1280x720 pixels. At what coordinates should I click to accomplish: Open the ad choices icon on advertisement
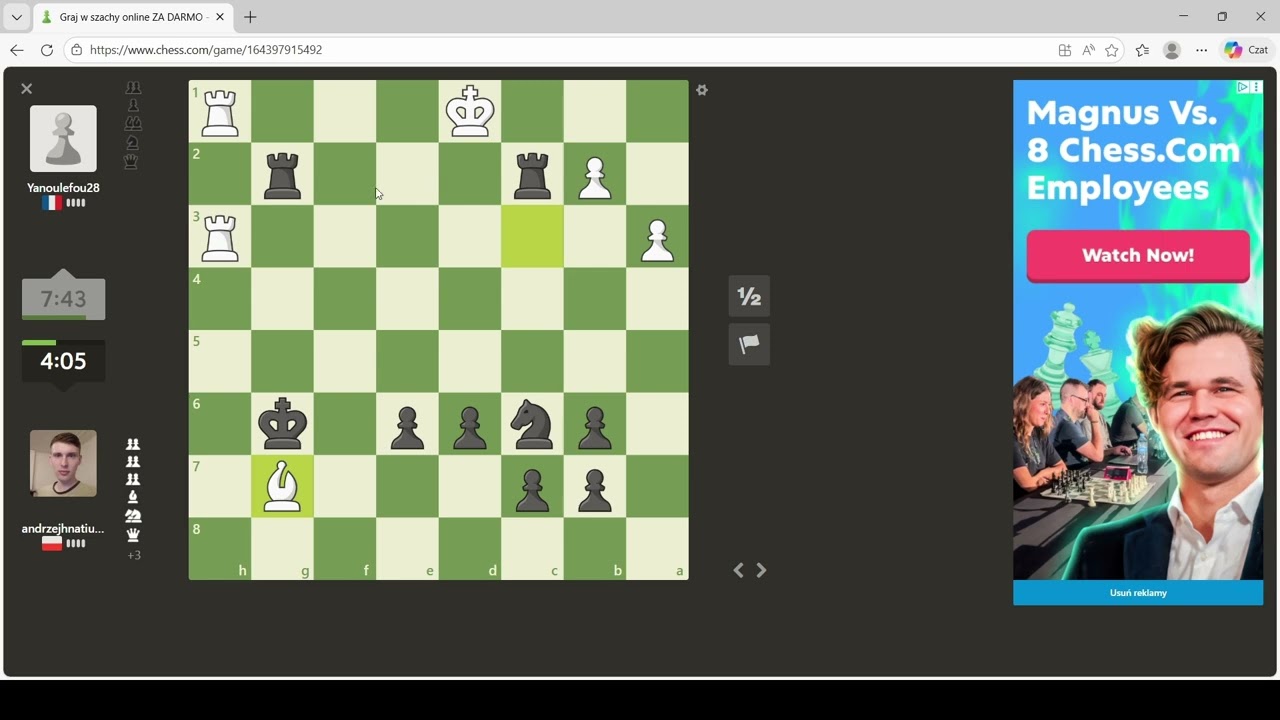coord(1243,87)
